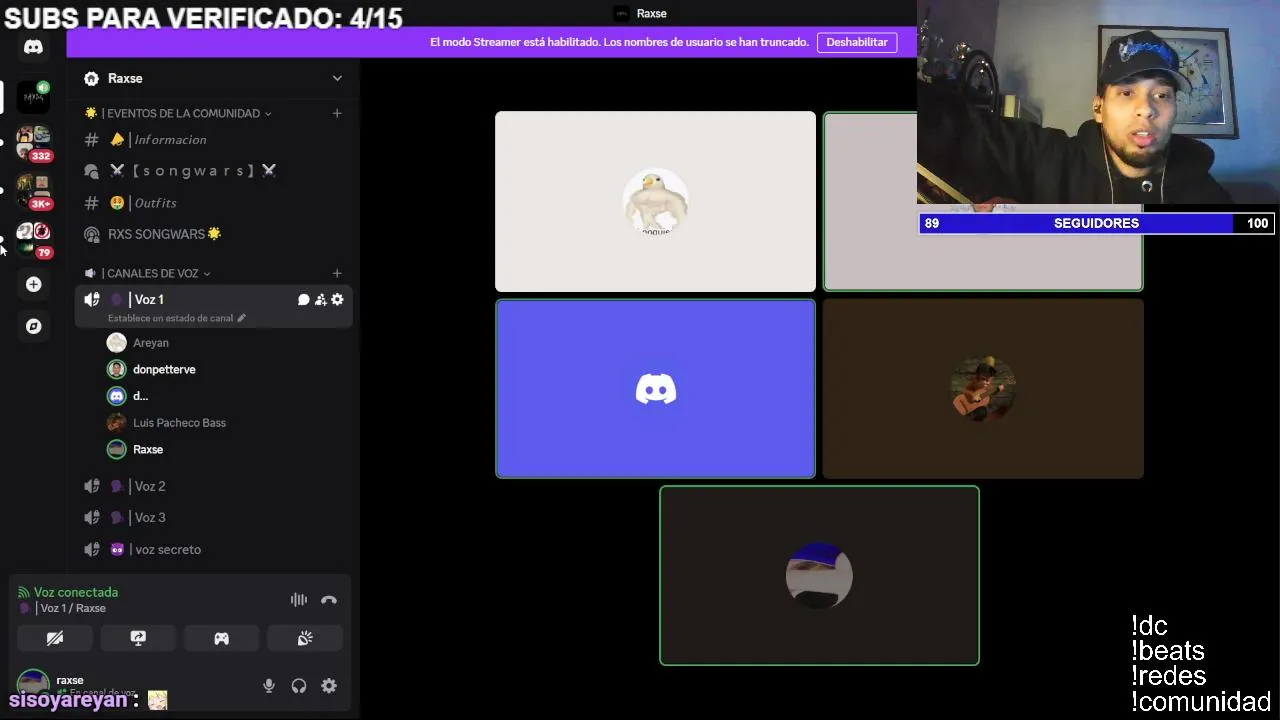Open songwars forum channel
1280x720 pixels.
(213, 171)
